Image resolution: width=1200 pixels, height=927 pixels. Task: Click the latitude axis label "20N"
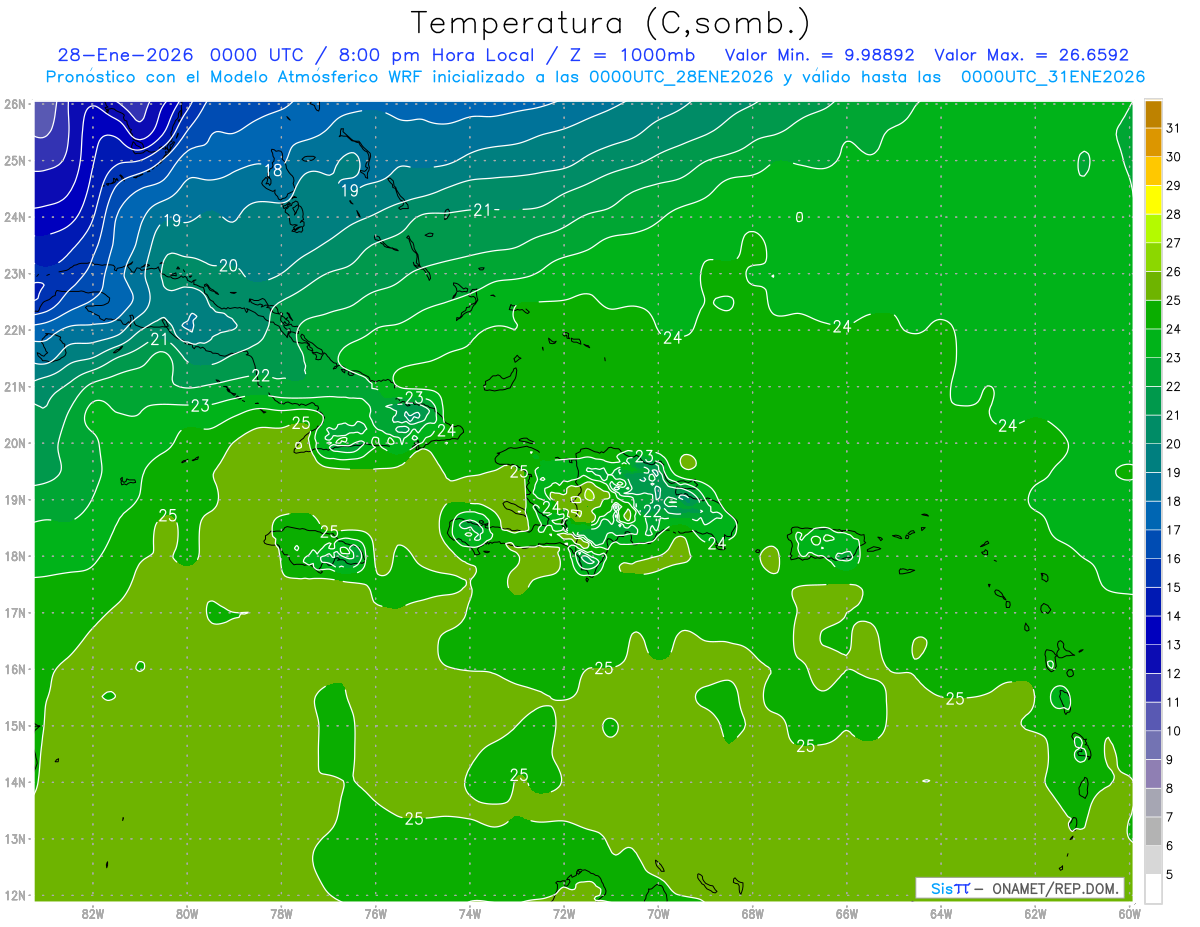click(x=14, y=443)
